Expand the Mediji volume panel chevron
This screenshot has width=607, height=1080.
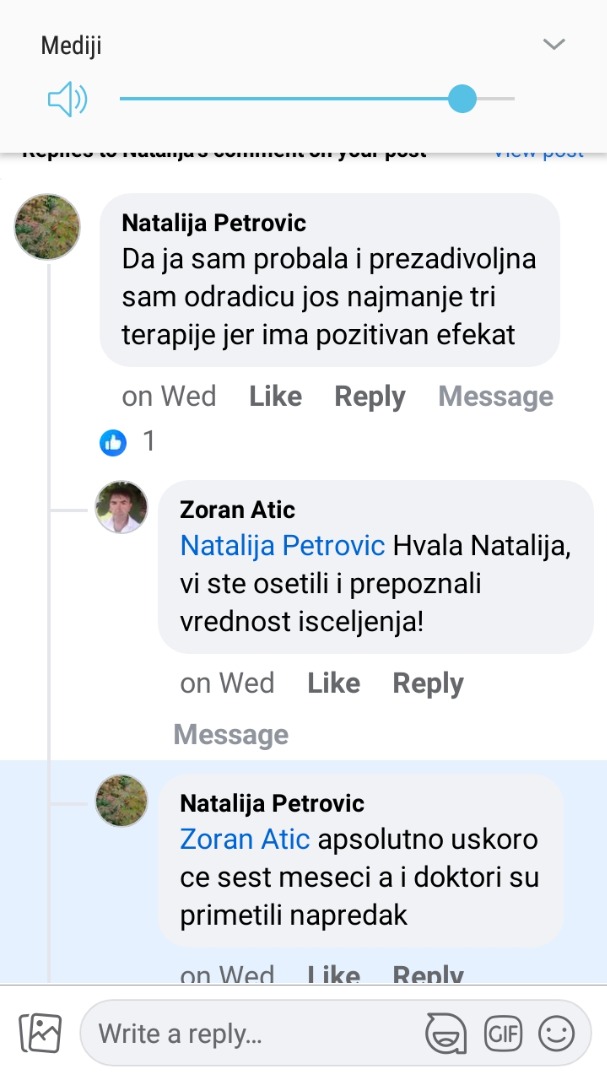coord(553,44)
